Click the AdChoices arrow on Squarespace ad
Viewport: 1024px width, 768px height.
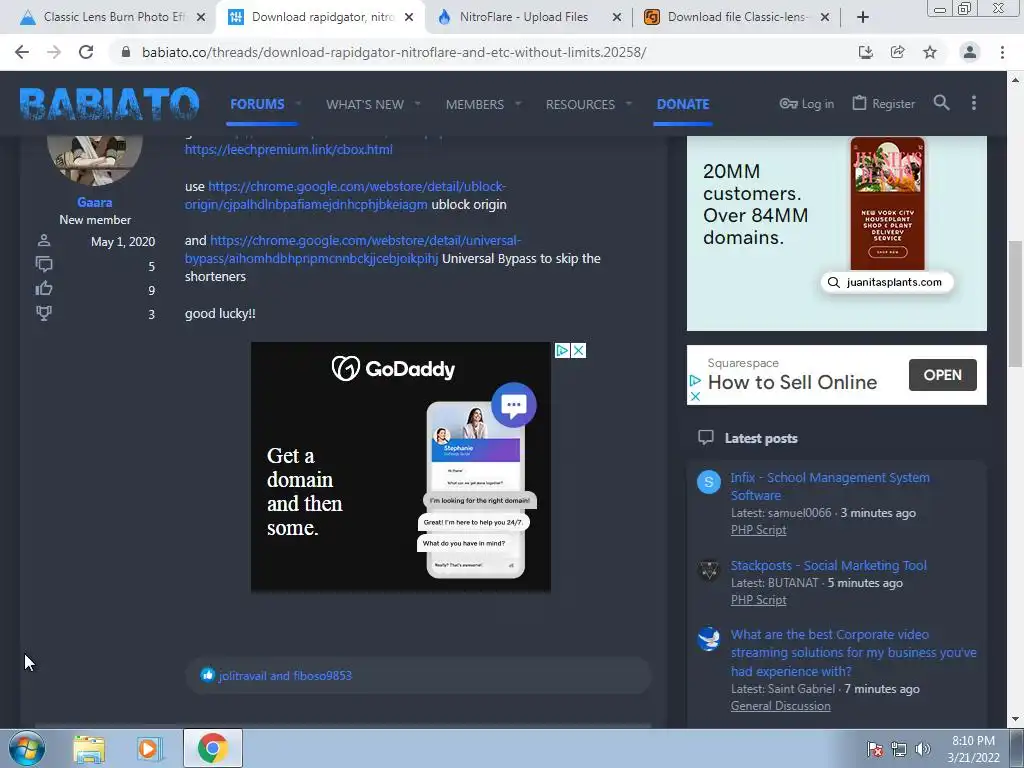pos(696,380)
